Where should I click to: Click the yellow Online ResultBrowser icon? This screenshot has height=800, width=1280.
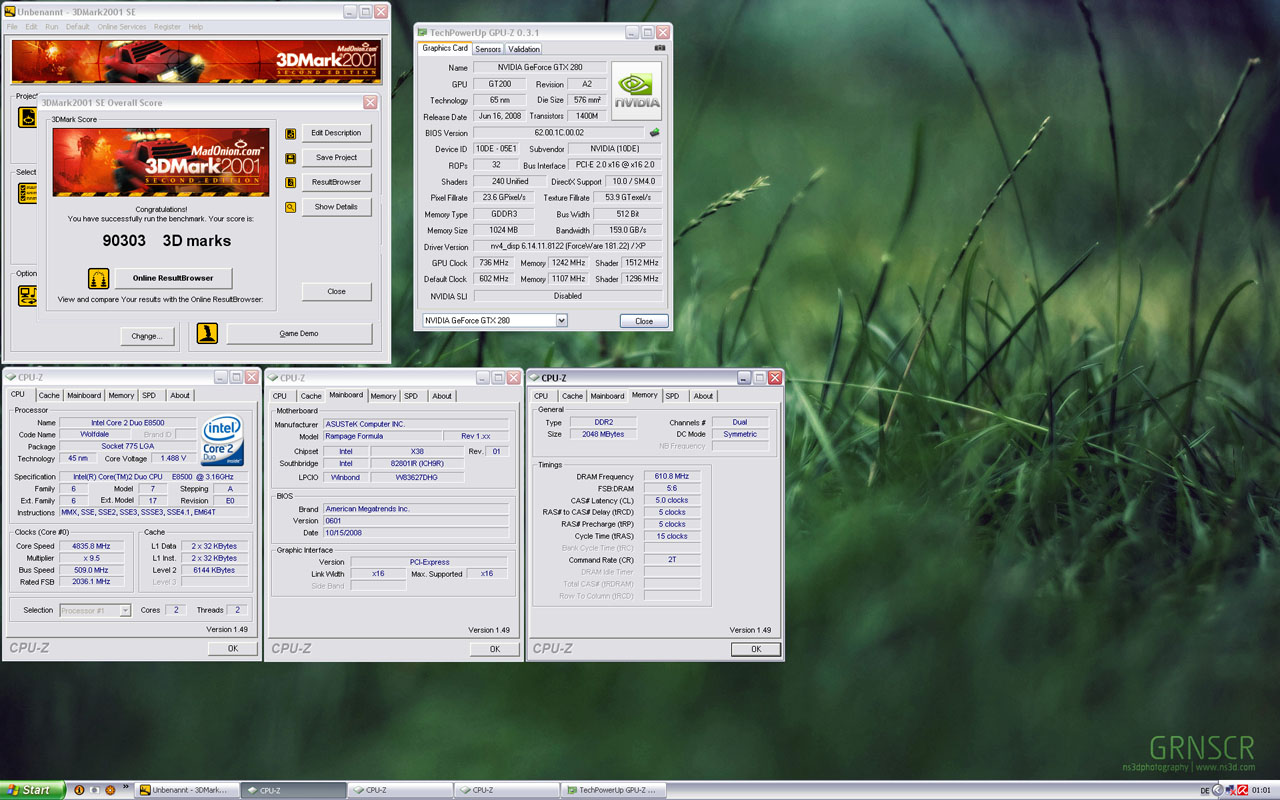click(x=98, y=278)
